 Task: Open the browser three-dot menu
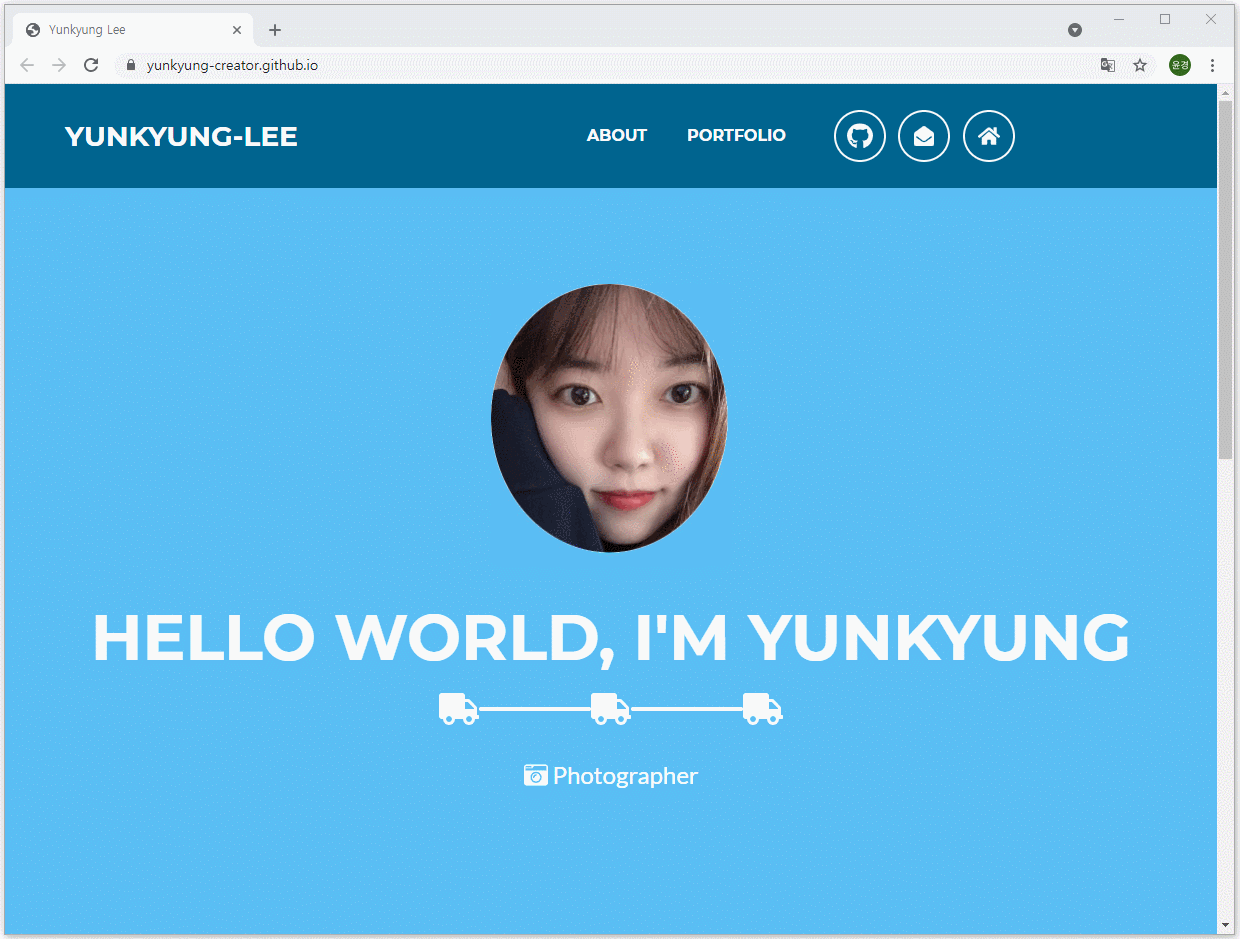pyautogui.click(x=1212, y=65)
